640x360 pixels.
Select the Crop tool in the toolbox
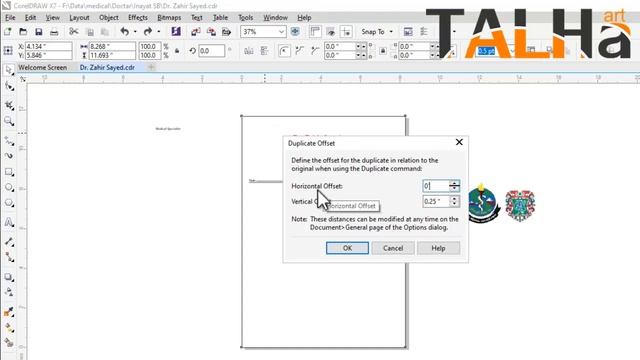click(9, 105)
